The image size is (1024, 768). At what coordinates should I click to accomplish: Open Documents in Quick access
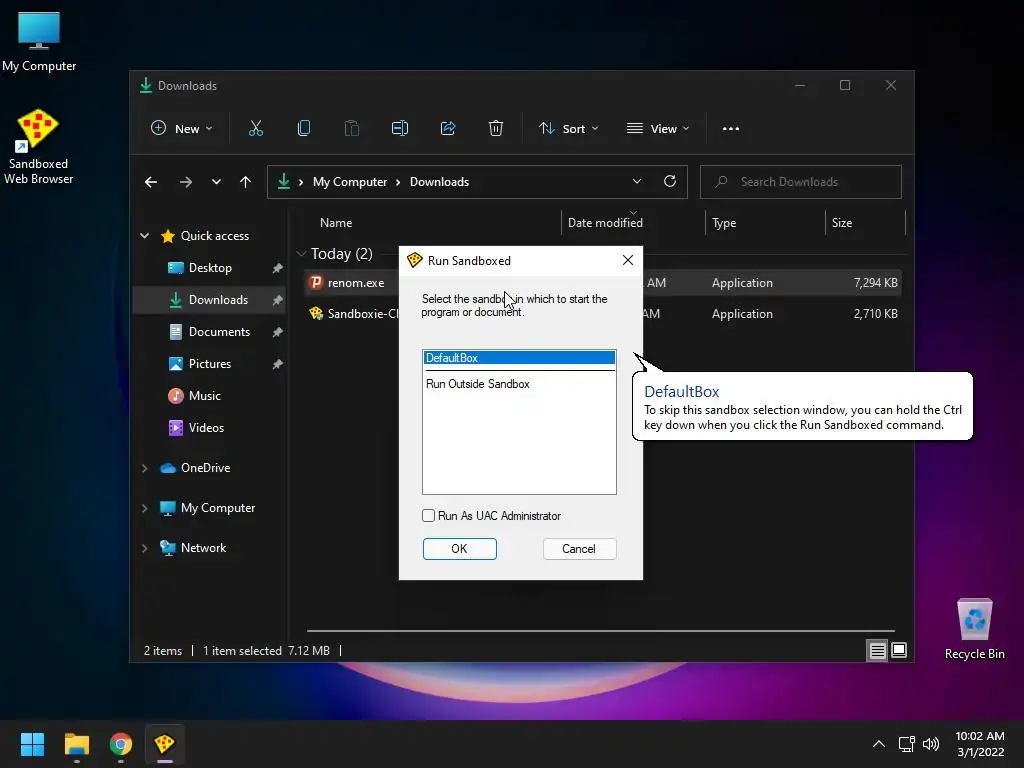click(x=210, y=332)
